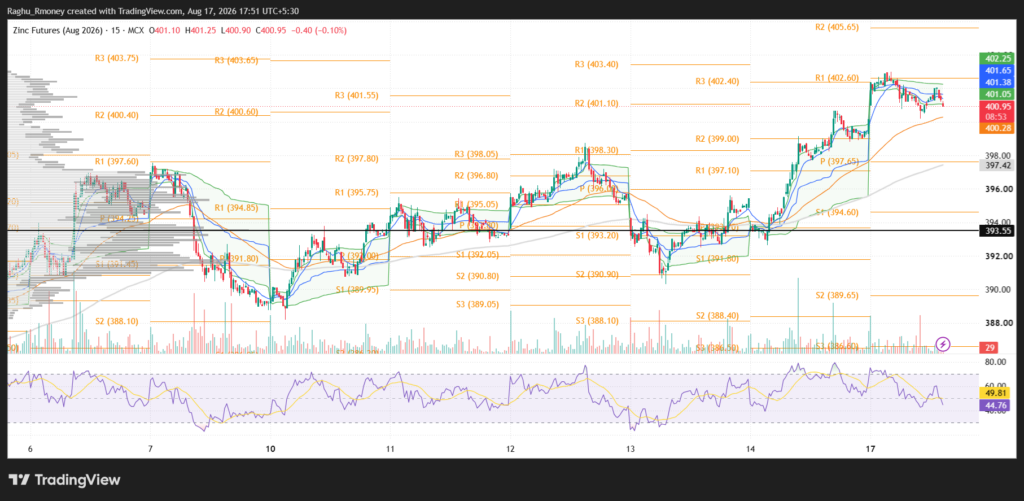Screen dimensions: 1024x501
Task: Click the R3 (403.40) pivot label
Action: (x=596, y=65)
